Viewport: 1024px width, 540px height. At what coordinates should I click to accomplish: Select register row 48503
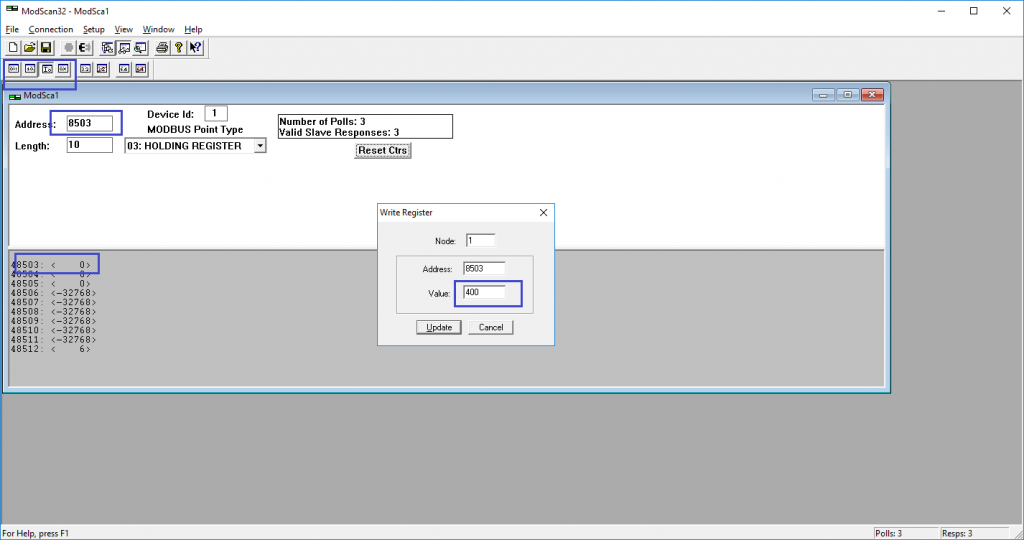[51, 265]
